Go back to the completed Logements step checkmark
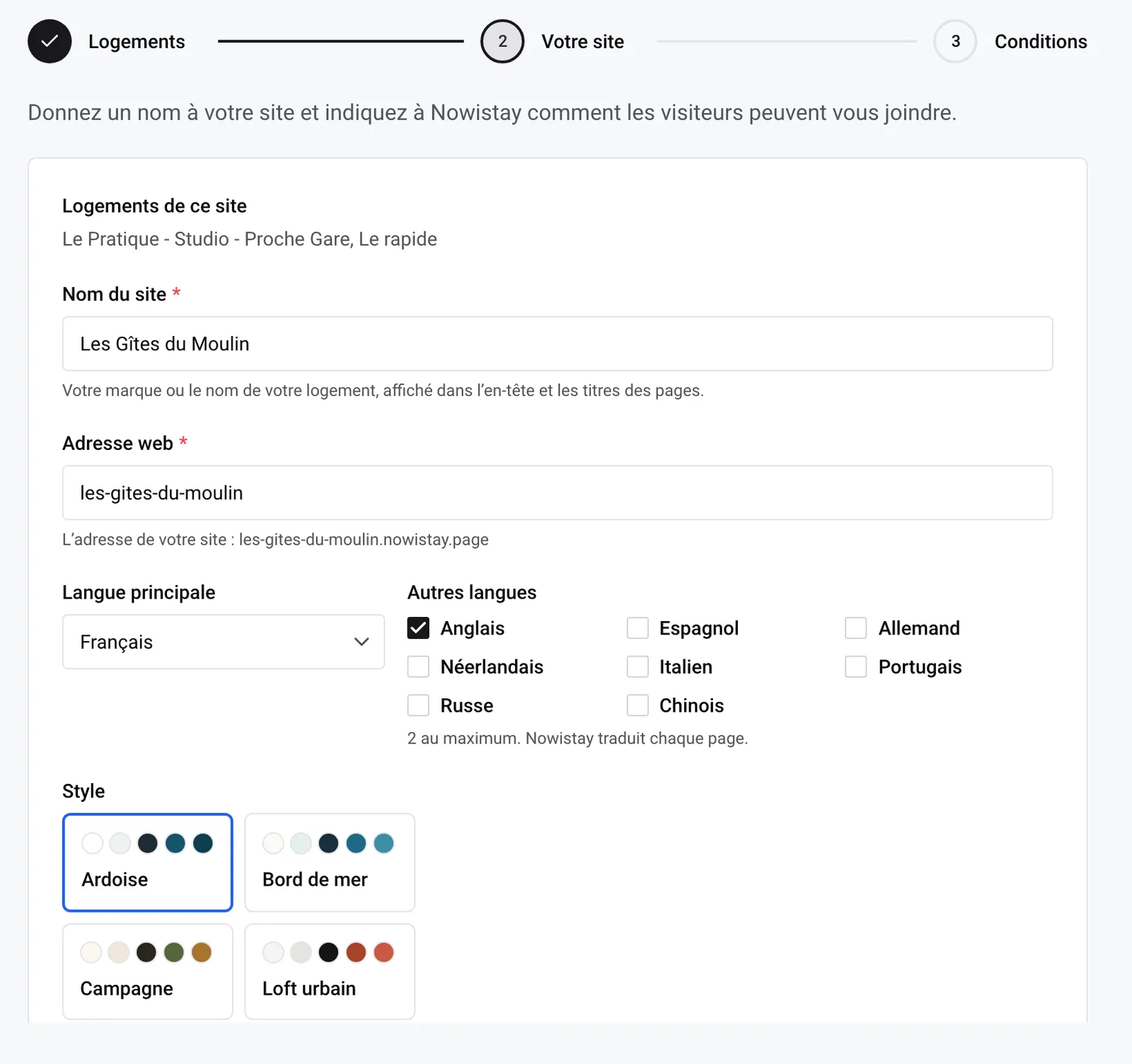1132x1064 pixels. (x=50, y=42)
